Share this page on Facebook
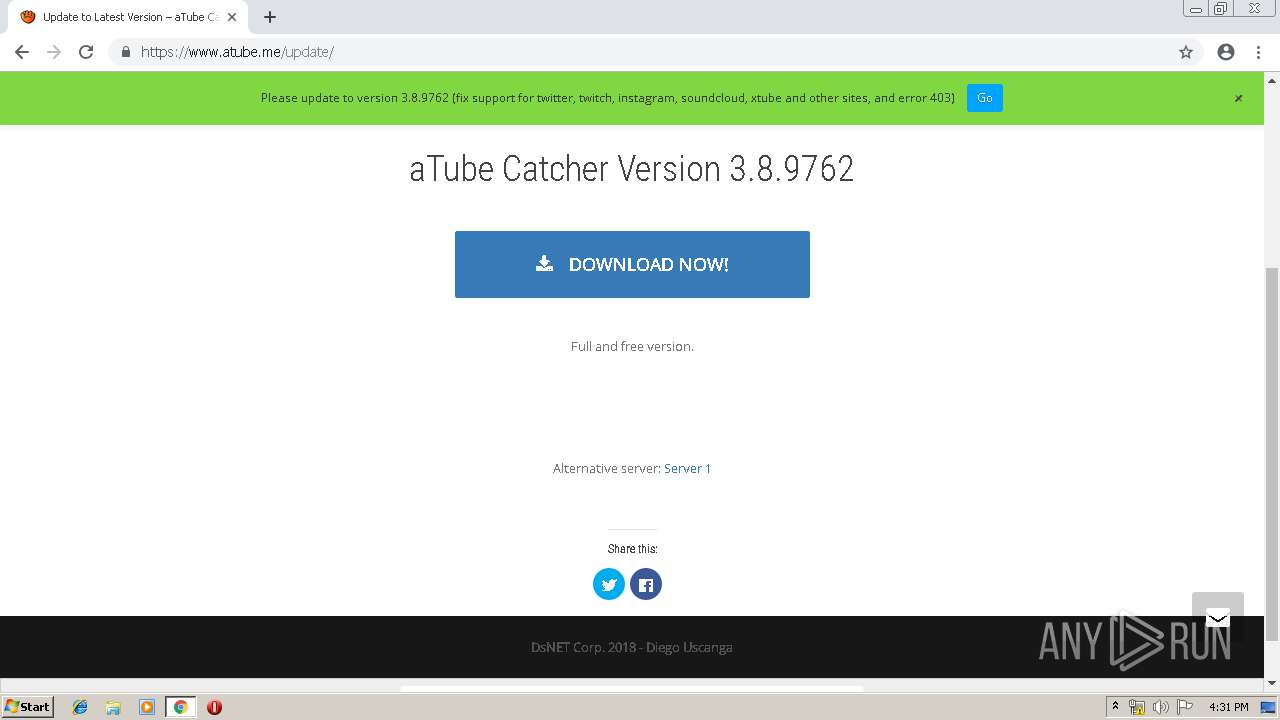 [646, 584]
